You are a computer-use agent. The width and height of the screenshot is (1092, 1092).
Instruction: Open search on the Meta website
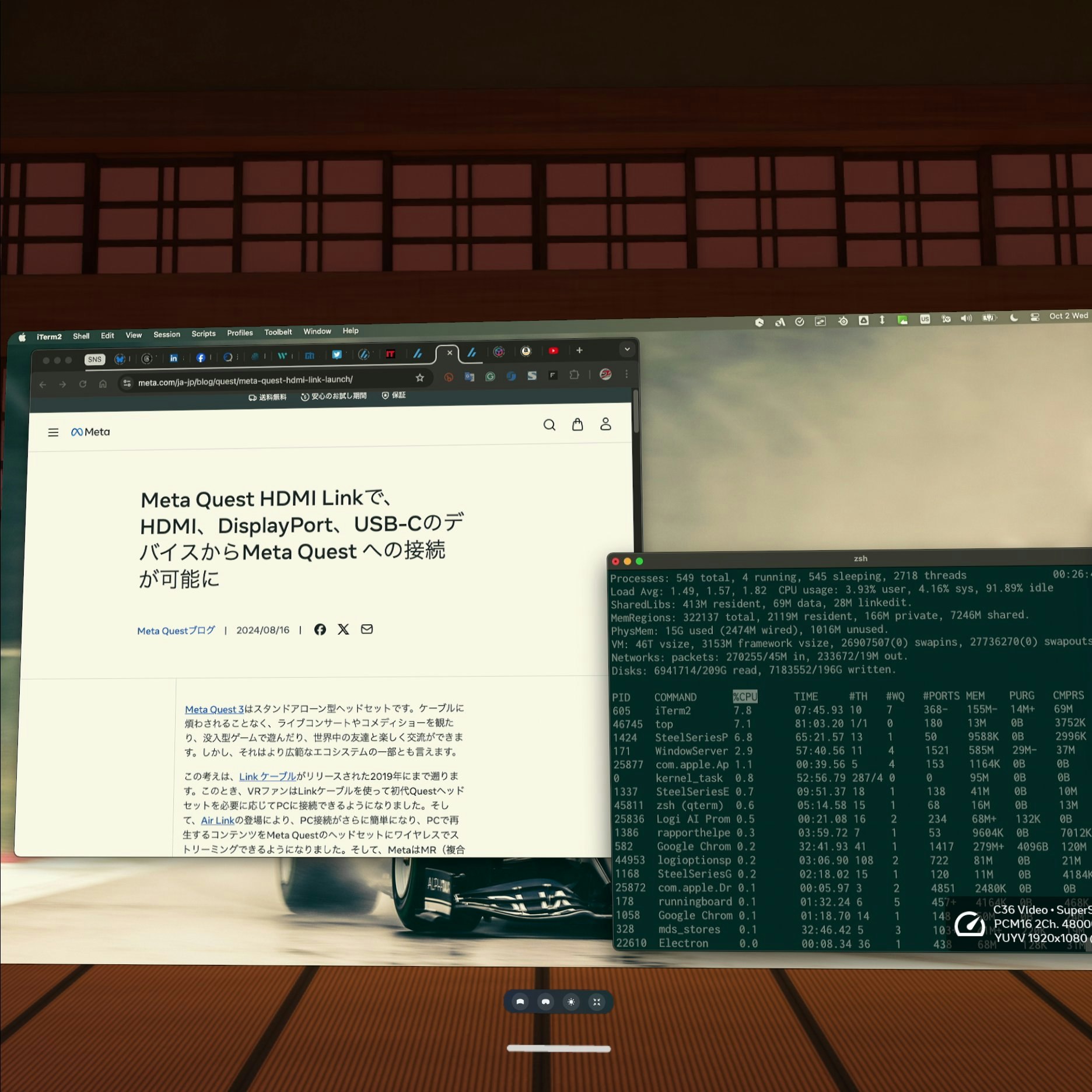pos(549,425)
